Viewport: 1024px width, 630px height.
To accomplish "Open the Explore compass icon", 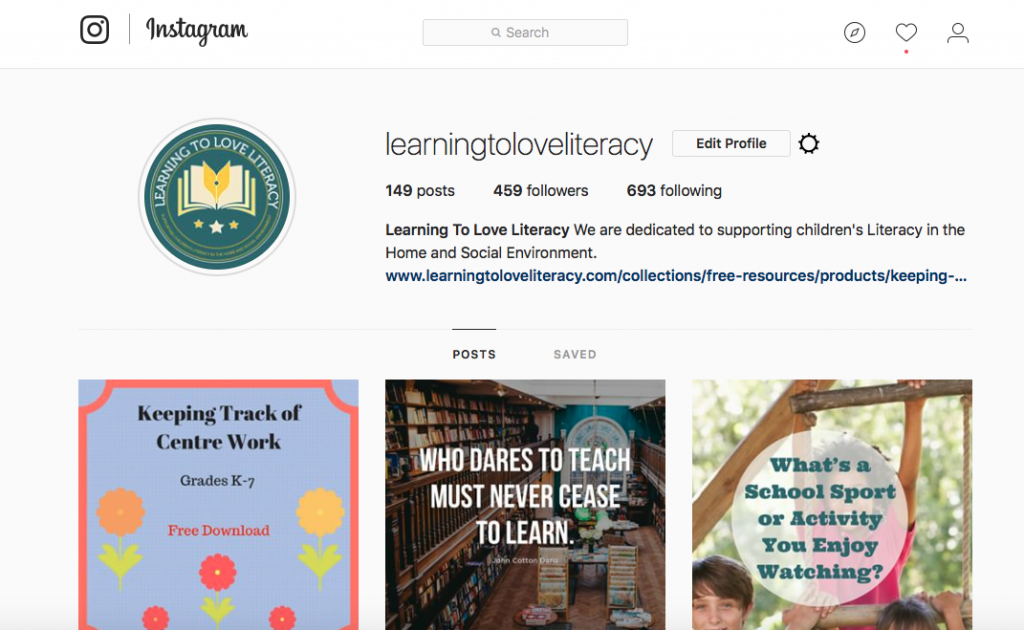I will coord(854,32).
